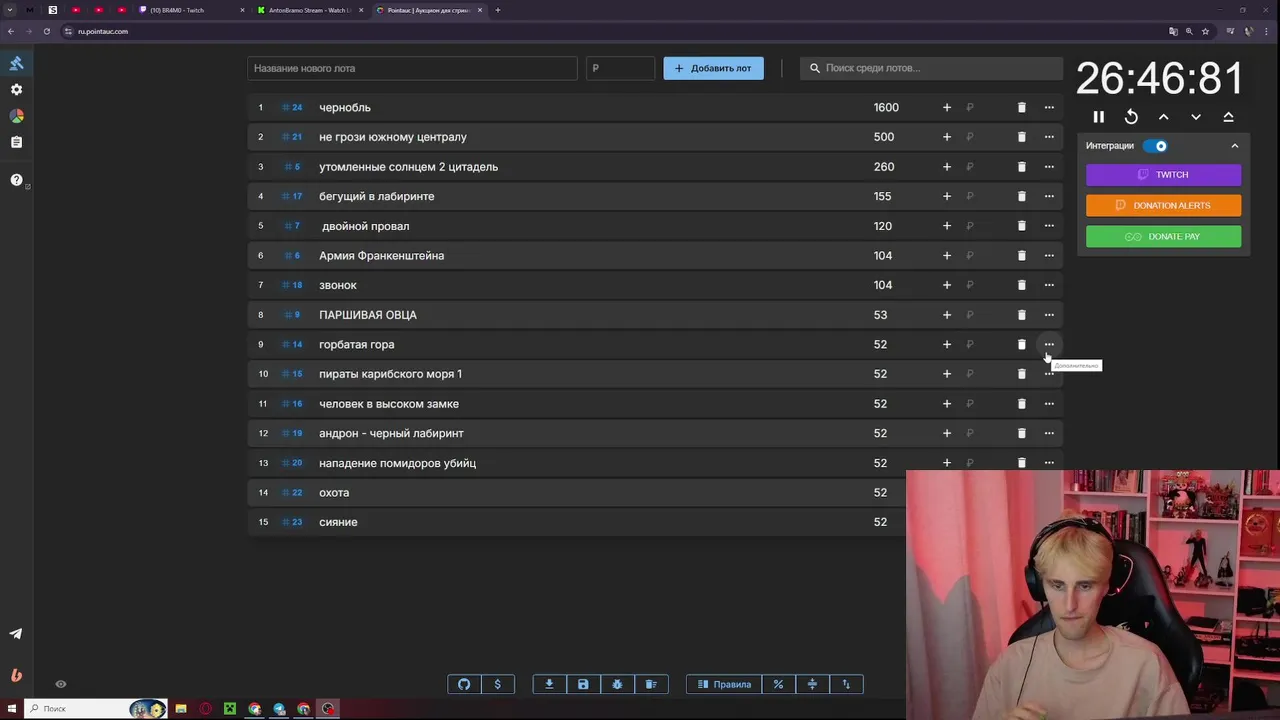Focus the Поиск среди лотов search box

(x=931, y=68)
